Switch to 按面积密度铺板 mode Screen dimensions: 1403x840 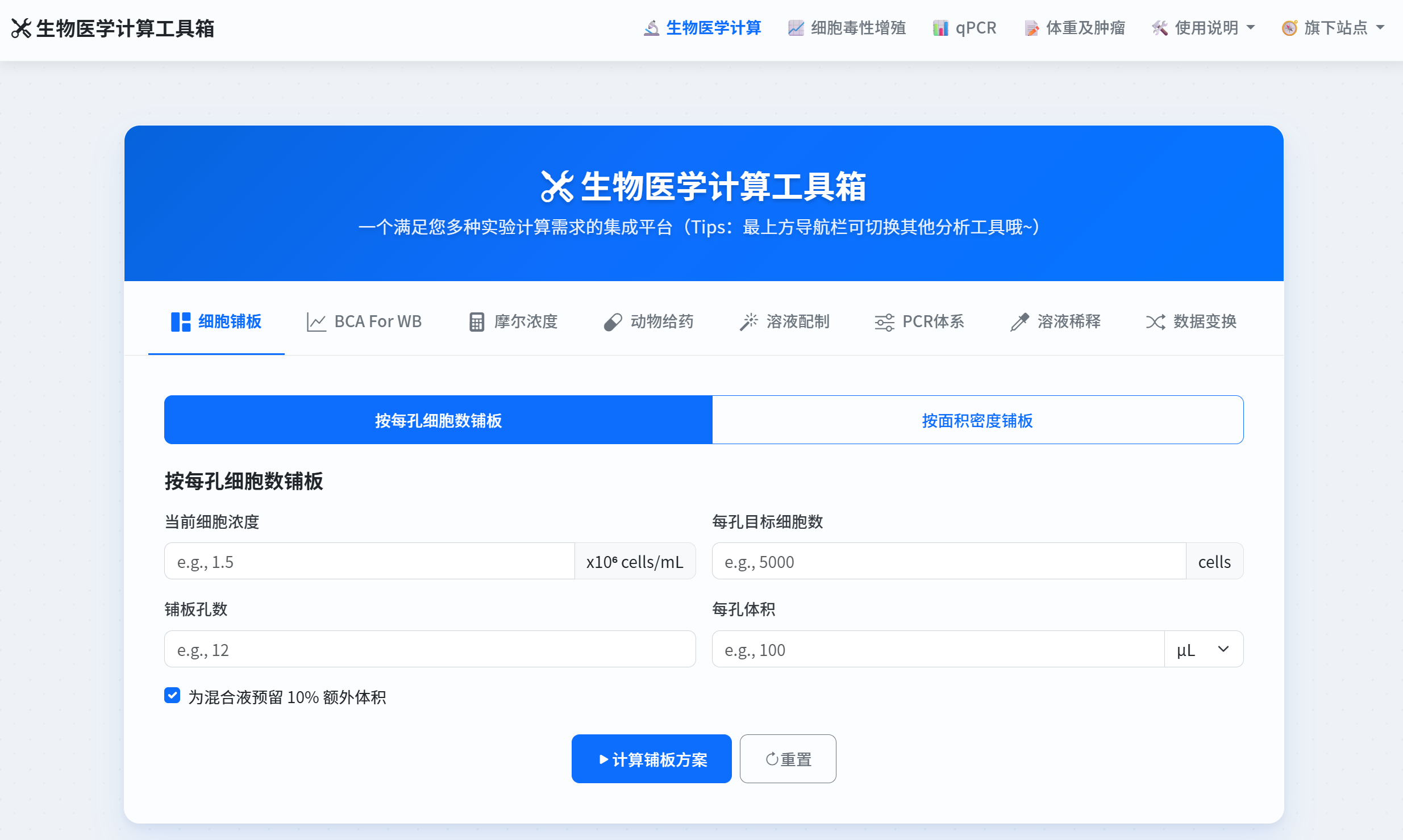point(977,420)
